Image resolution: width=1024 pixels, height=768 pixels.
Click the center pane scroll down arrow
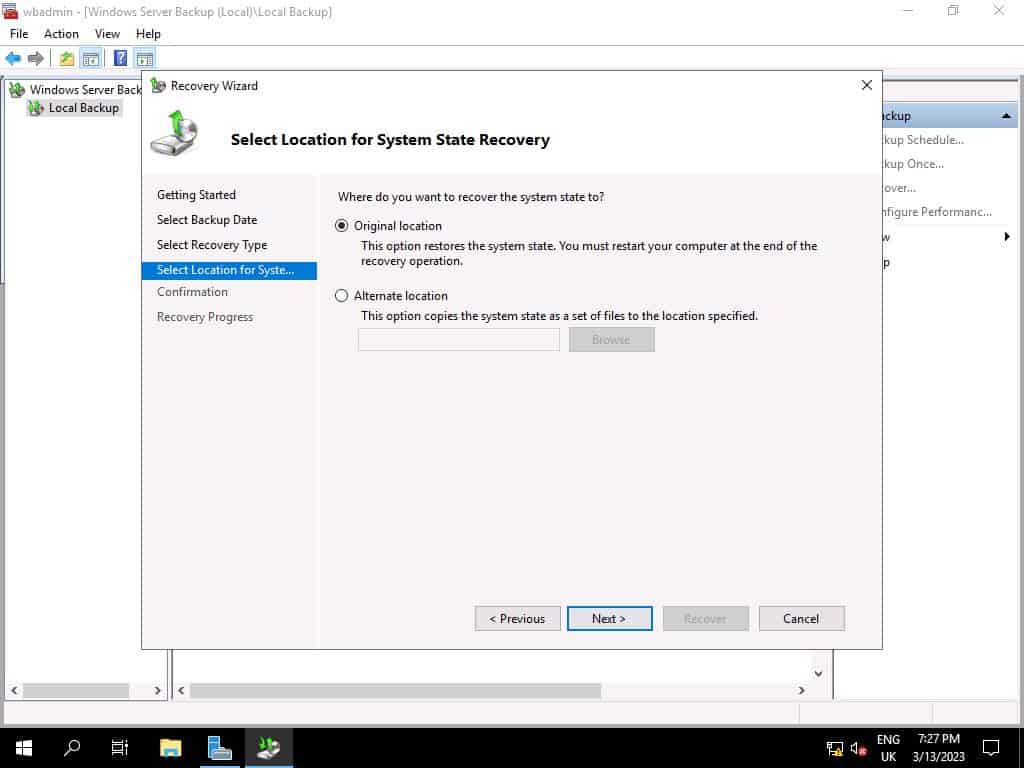coord(818,673)
